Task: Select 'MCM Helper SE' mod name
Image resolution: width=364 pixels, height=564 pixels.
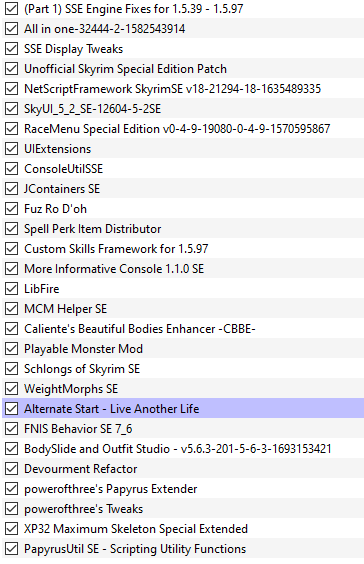Action: (65, 309)
